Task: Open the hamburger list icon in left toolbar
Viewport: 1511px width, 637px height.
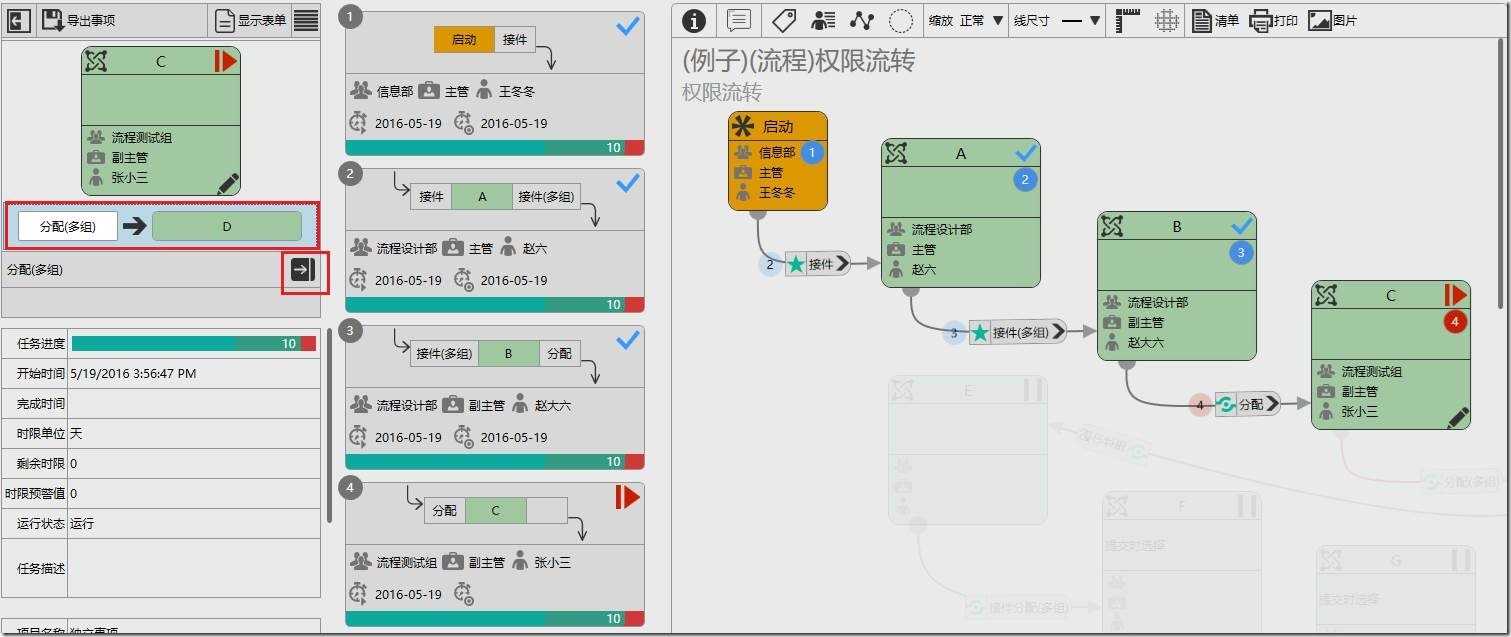Action: coord(306,20)
